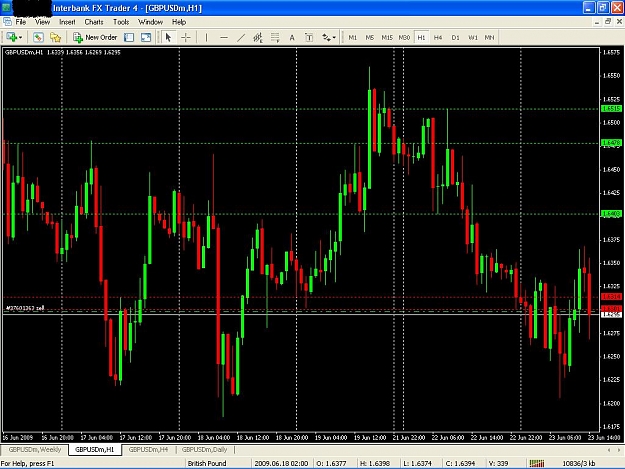625x469 pixels.
Task: Select the Crosshair tool
Action: click(x=186, y=37)
